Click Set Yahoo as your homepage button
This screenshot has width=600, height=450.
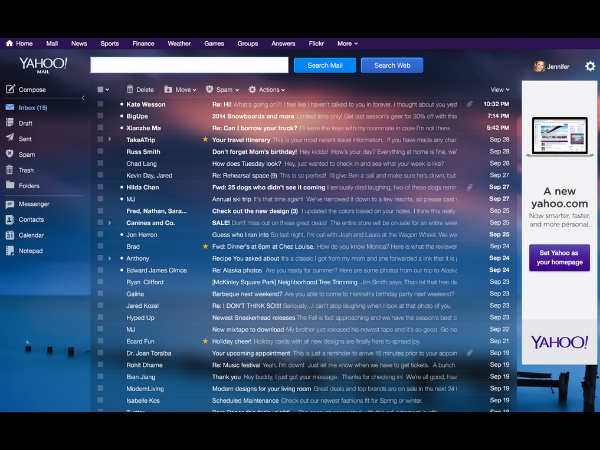[559, 258]
